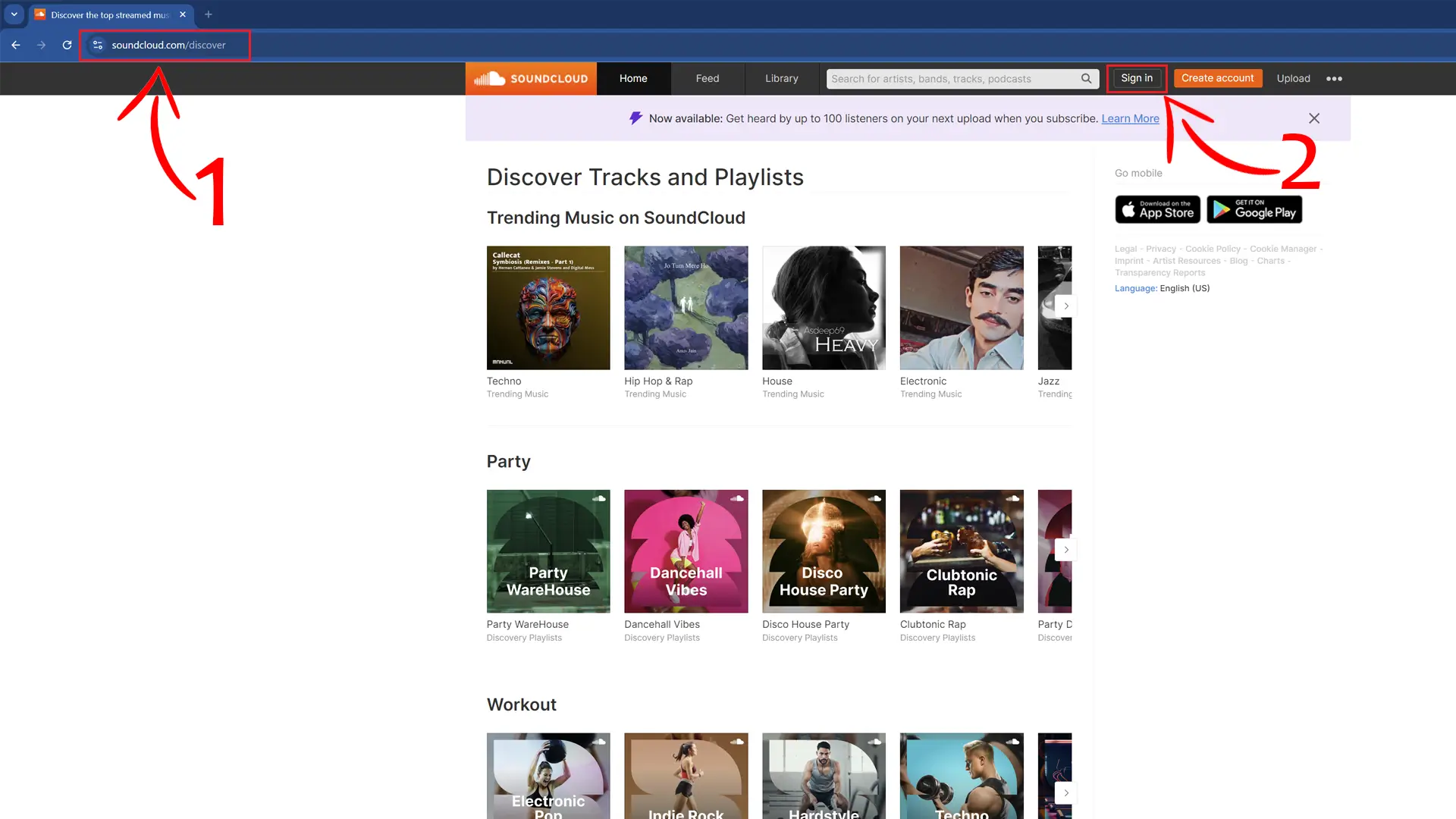This screenshot has height=819, width=1456.
Task: Click the Sign in button
Action: tap(1137, 78)
